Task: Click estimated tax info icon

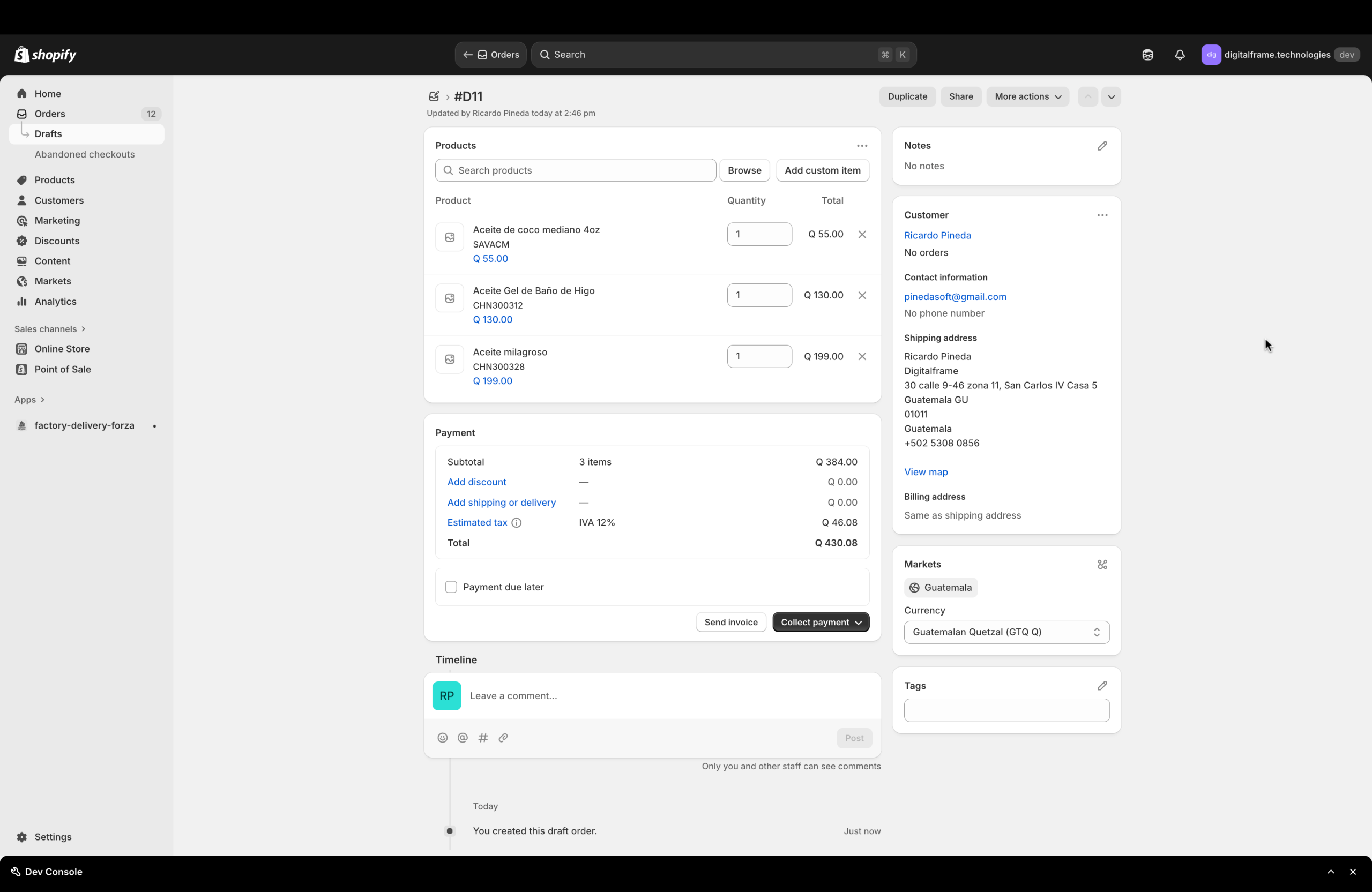Action: click(x=517, y=523)
